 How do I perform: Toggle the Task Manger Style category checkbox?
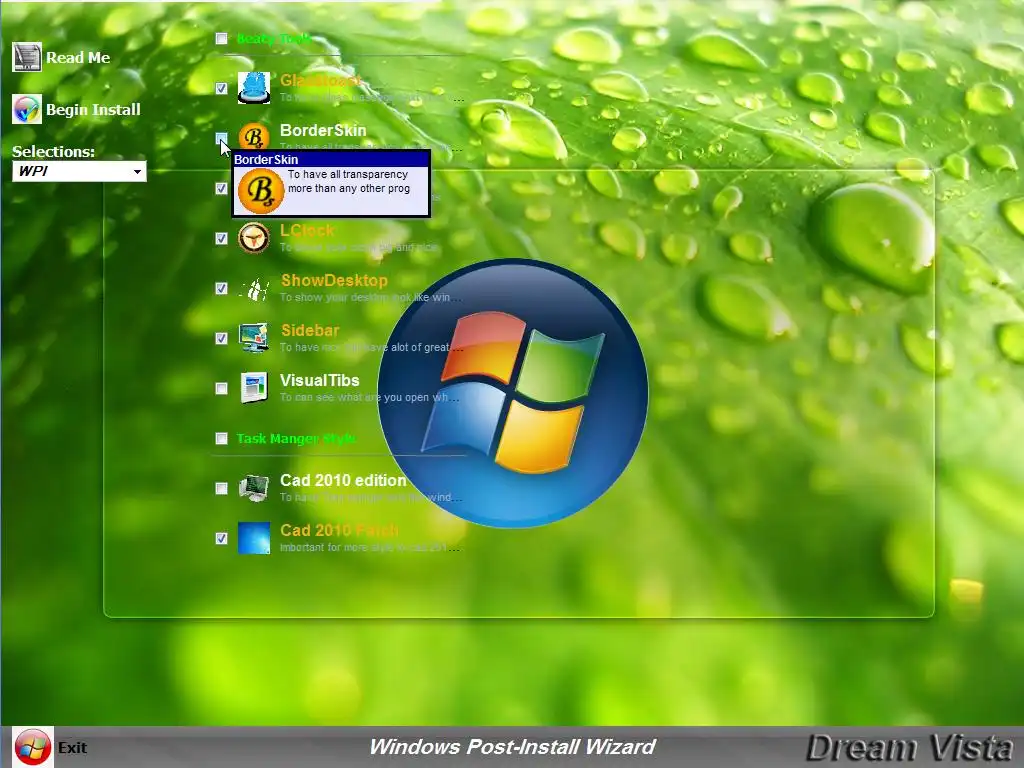tap(221, 438)
